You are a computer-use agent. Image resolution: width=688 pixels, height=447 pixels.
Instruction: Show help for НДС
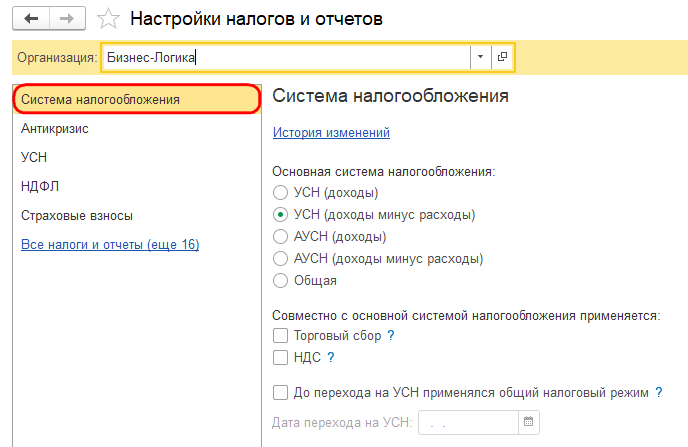(331, 358)
